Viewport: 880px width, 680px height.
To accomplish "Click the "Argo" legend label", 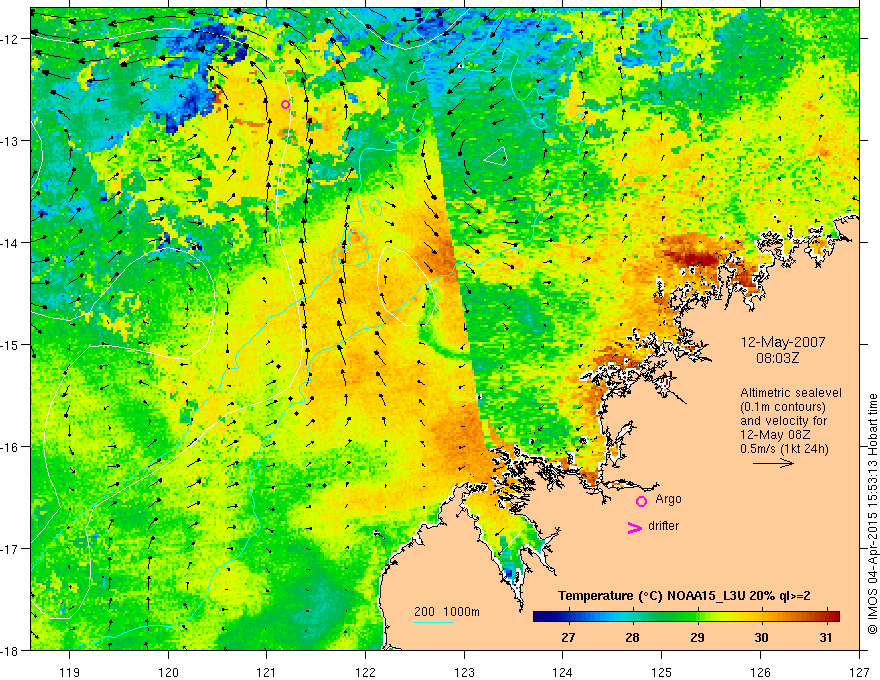I will (x=668, y=499).
